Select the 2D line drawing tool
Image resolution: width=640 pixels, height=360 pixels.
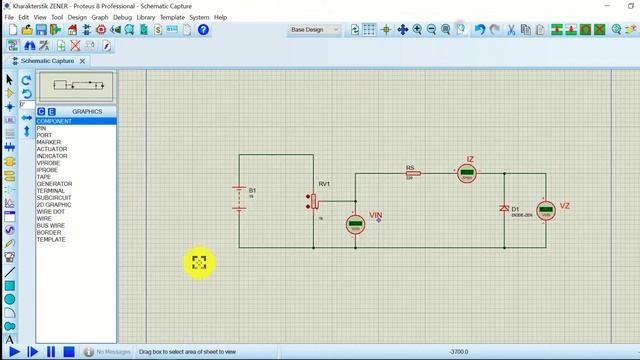(x=10, y=272)
